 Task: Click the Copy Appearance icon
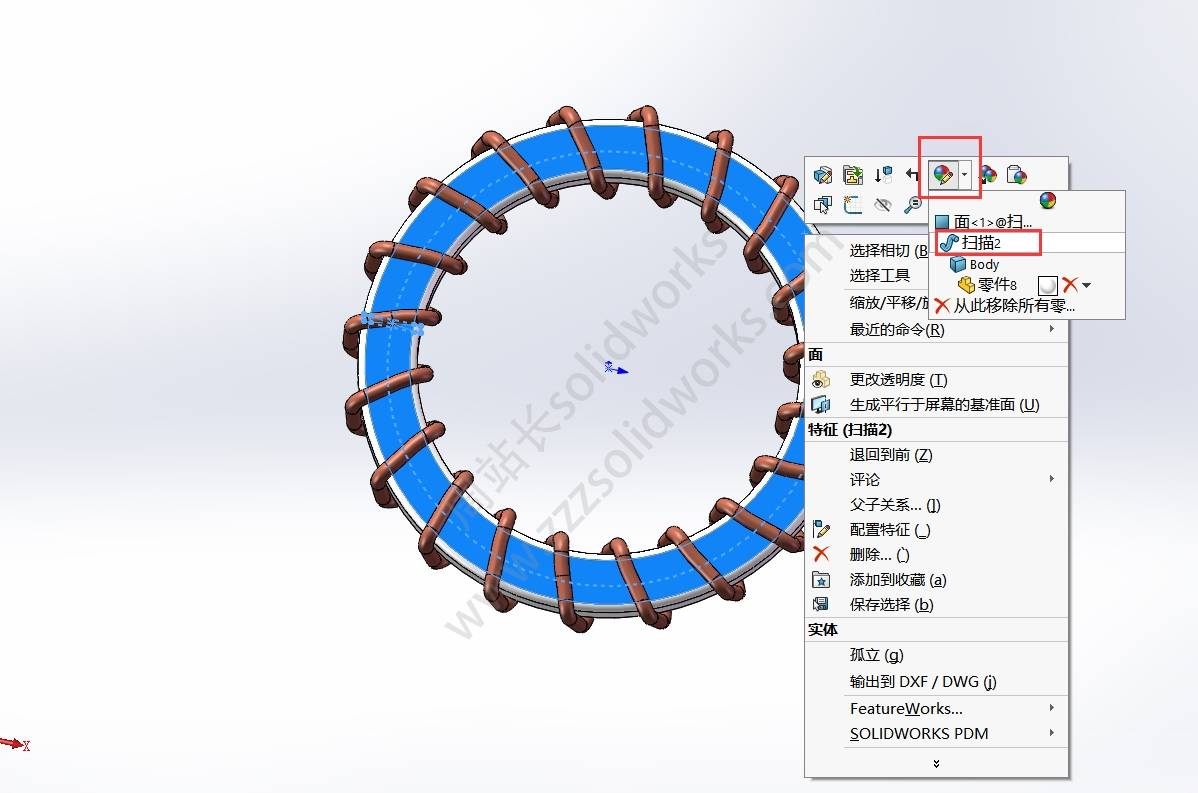(x=987, y=175)
